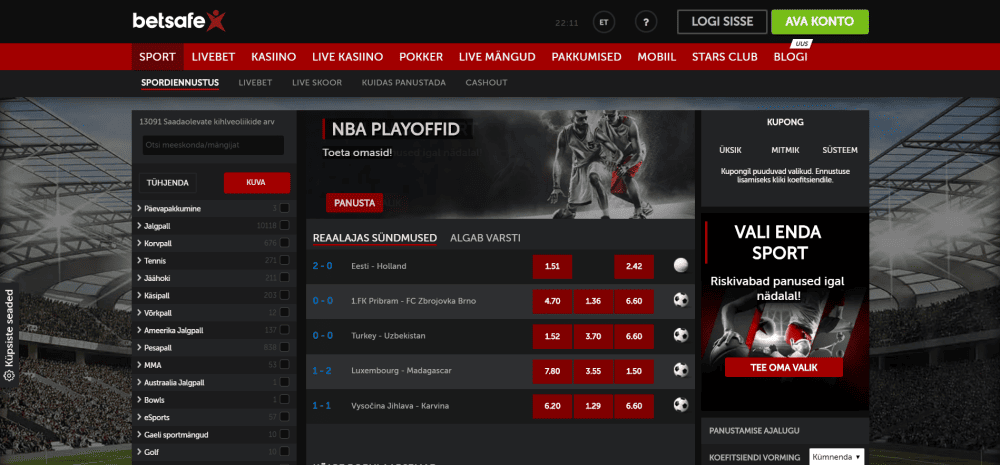Screen dimensions: 1000x465
Task: Tick the Võrkpall checkbox
Action: tap(284, 313)
